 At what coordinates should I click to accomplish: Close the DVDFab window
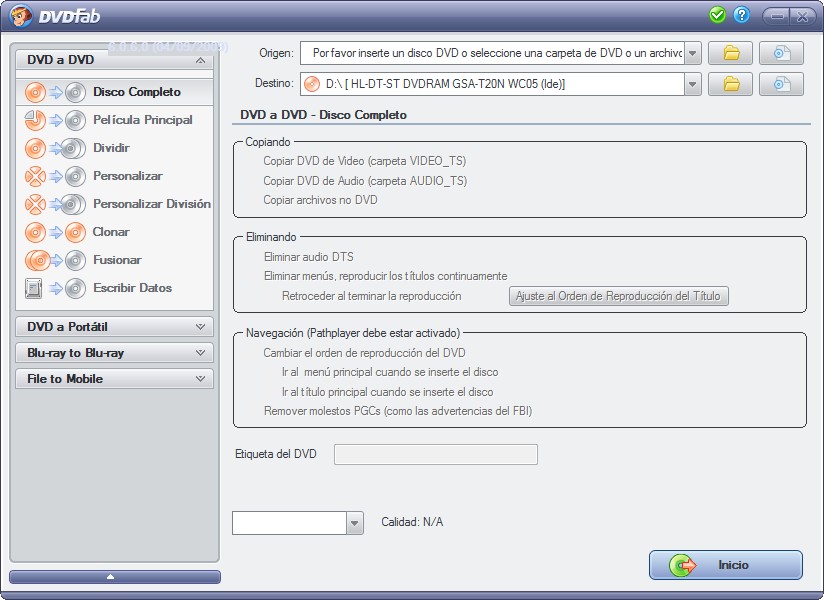[x=802, y=16]
